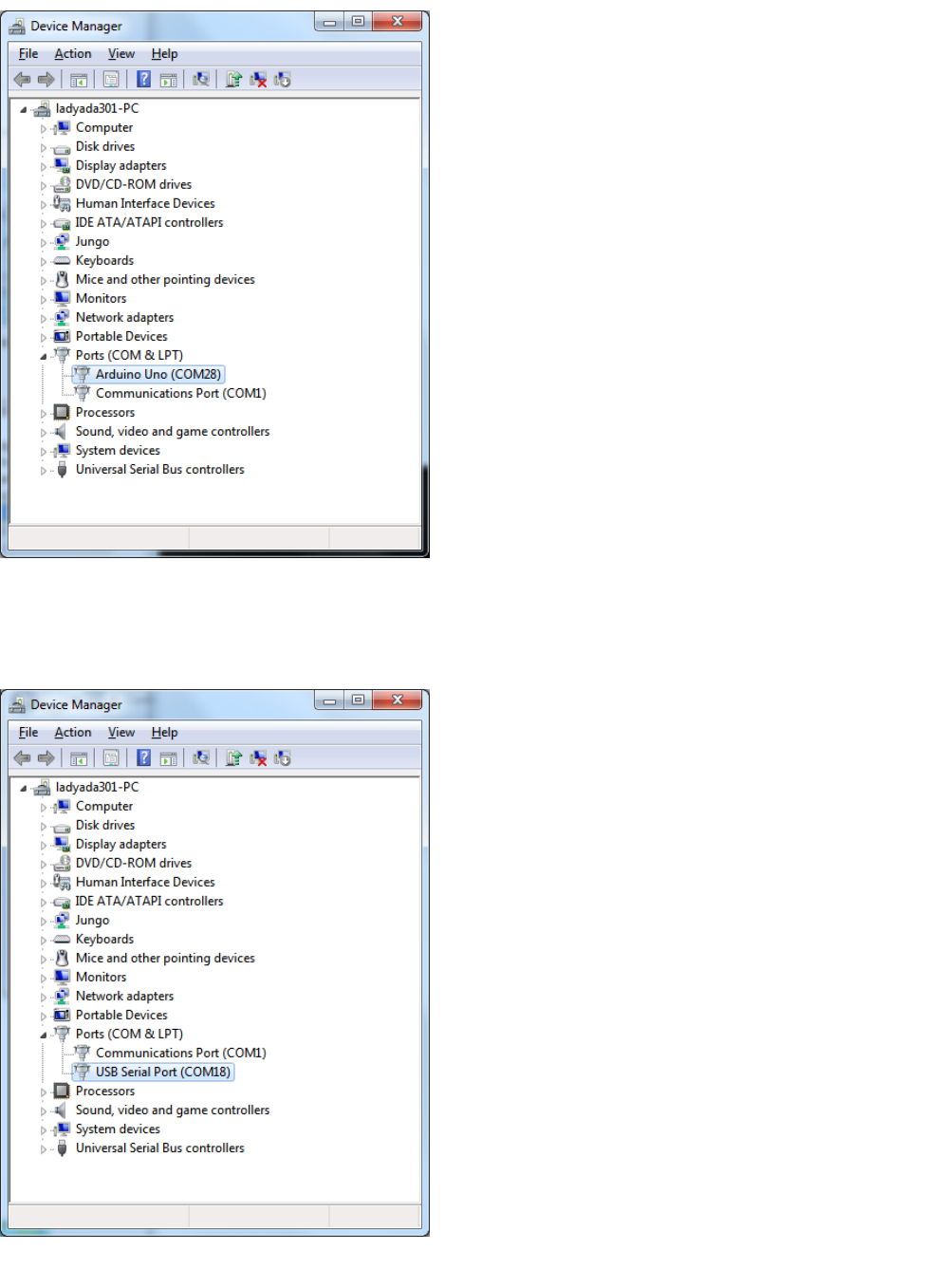Select Keyboards text in USB Serial Port window

(x=104, y=939)
